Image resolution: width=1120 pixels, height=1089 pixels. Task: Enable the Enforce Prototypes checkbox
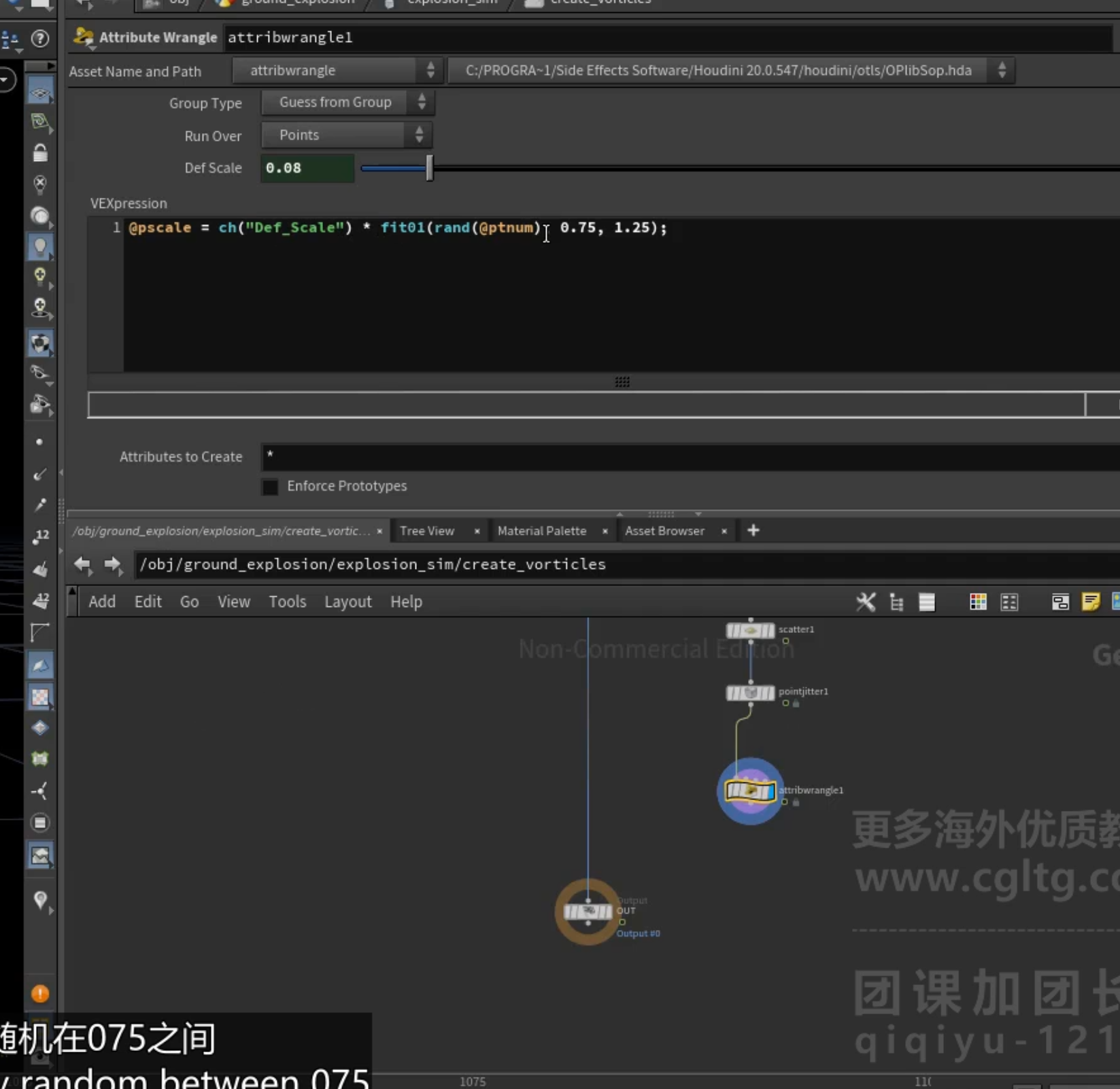[x=270, y=487]
